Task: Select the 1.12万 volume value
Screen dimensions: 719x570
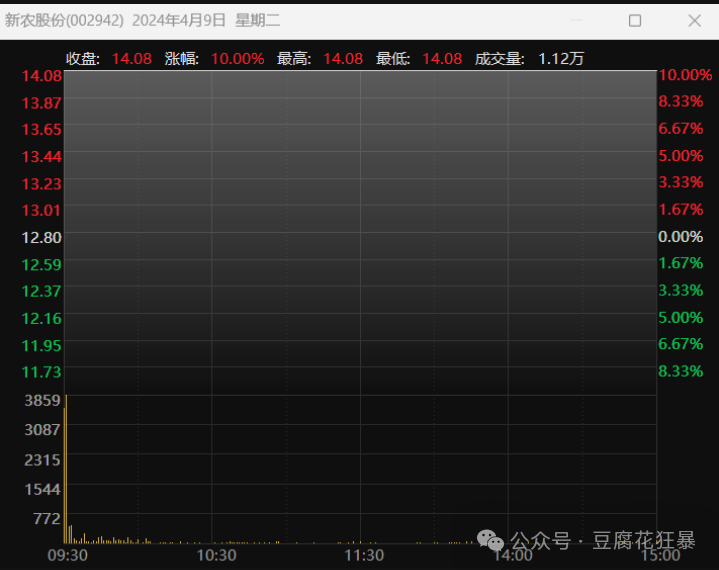Action: pos(561,59)
